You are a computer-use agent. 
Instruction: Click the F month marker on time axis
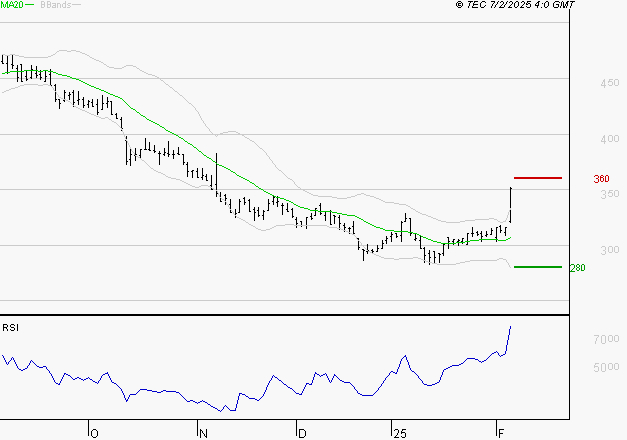click(x=501, y=434)
